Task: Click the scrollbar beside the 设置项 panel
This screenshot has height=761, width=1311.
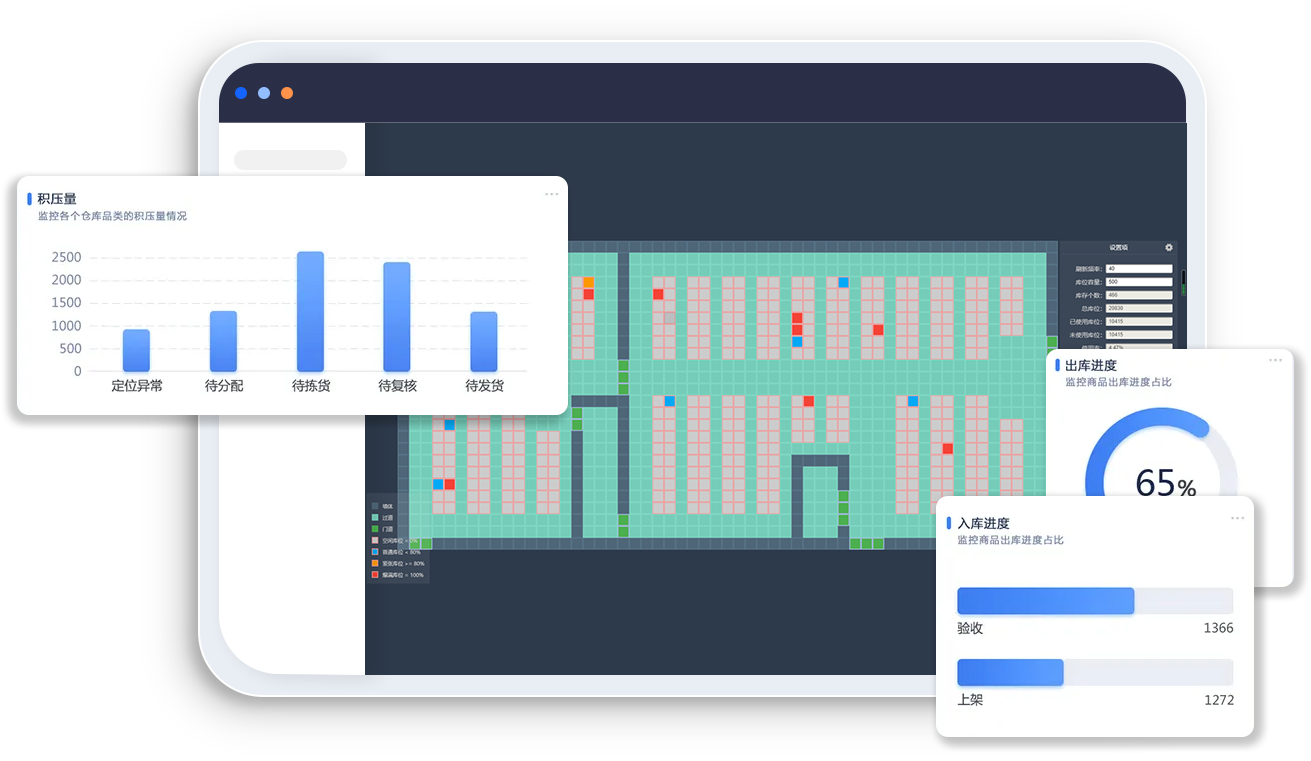Action: (1183, 283)
